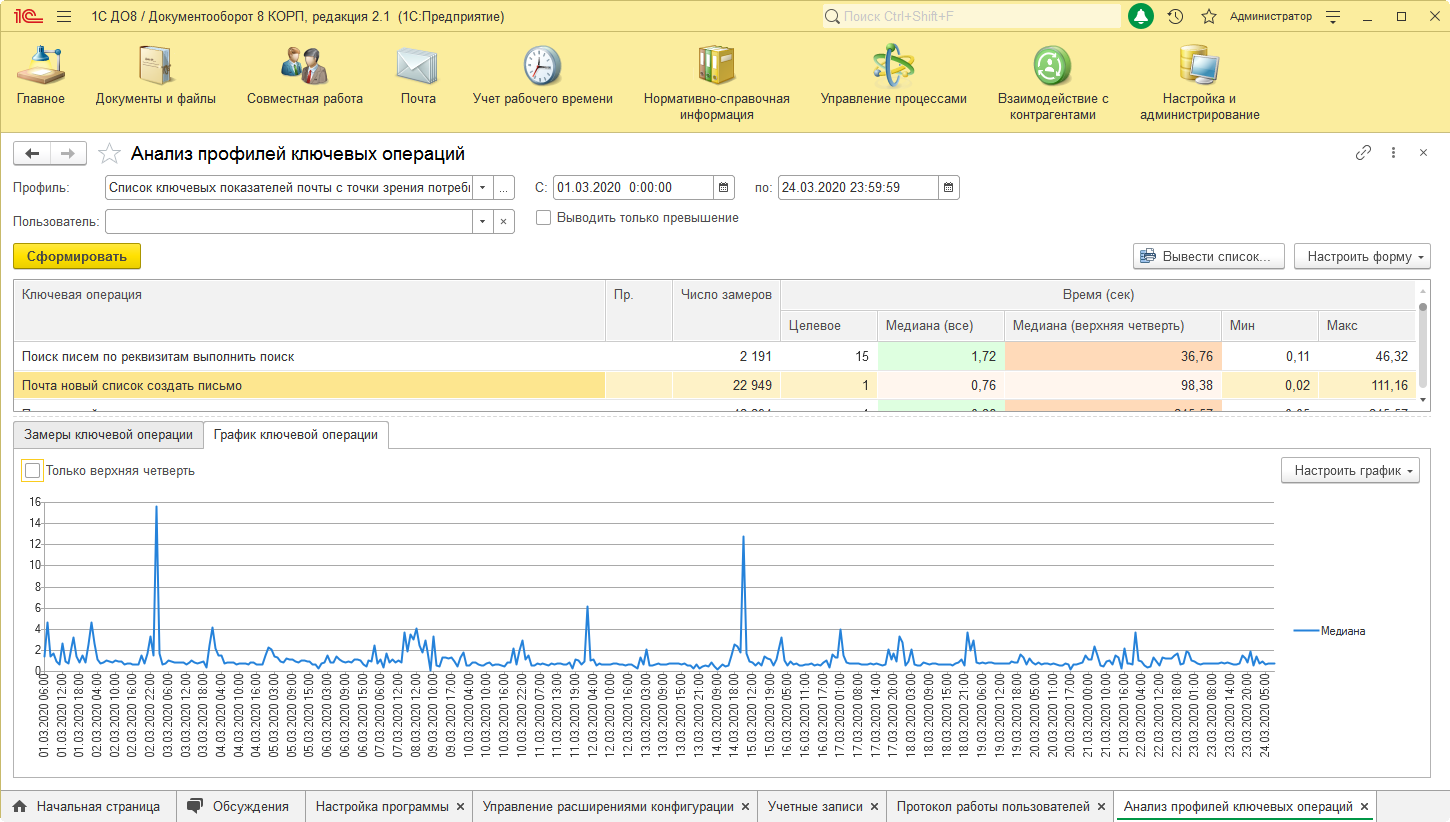
Task: Close the Протокол работы пользователей tab
Action: [x=1101, y=806]
